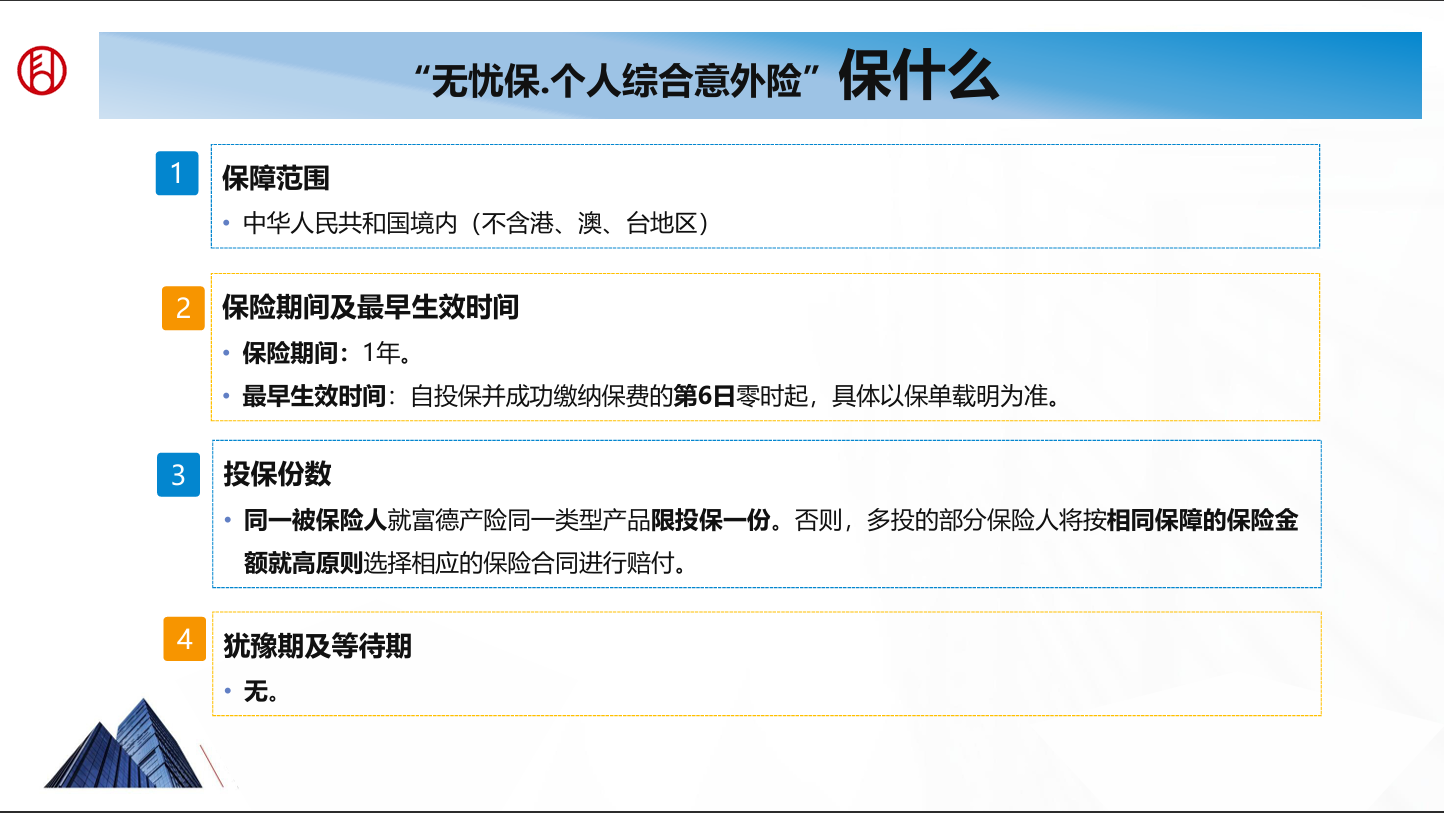Click the bullet line starting with 最早生效时间
Image resolution: width=1444 pixels, height=813 pixels.
click(651, 396)
